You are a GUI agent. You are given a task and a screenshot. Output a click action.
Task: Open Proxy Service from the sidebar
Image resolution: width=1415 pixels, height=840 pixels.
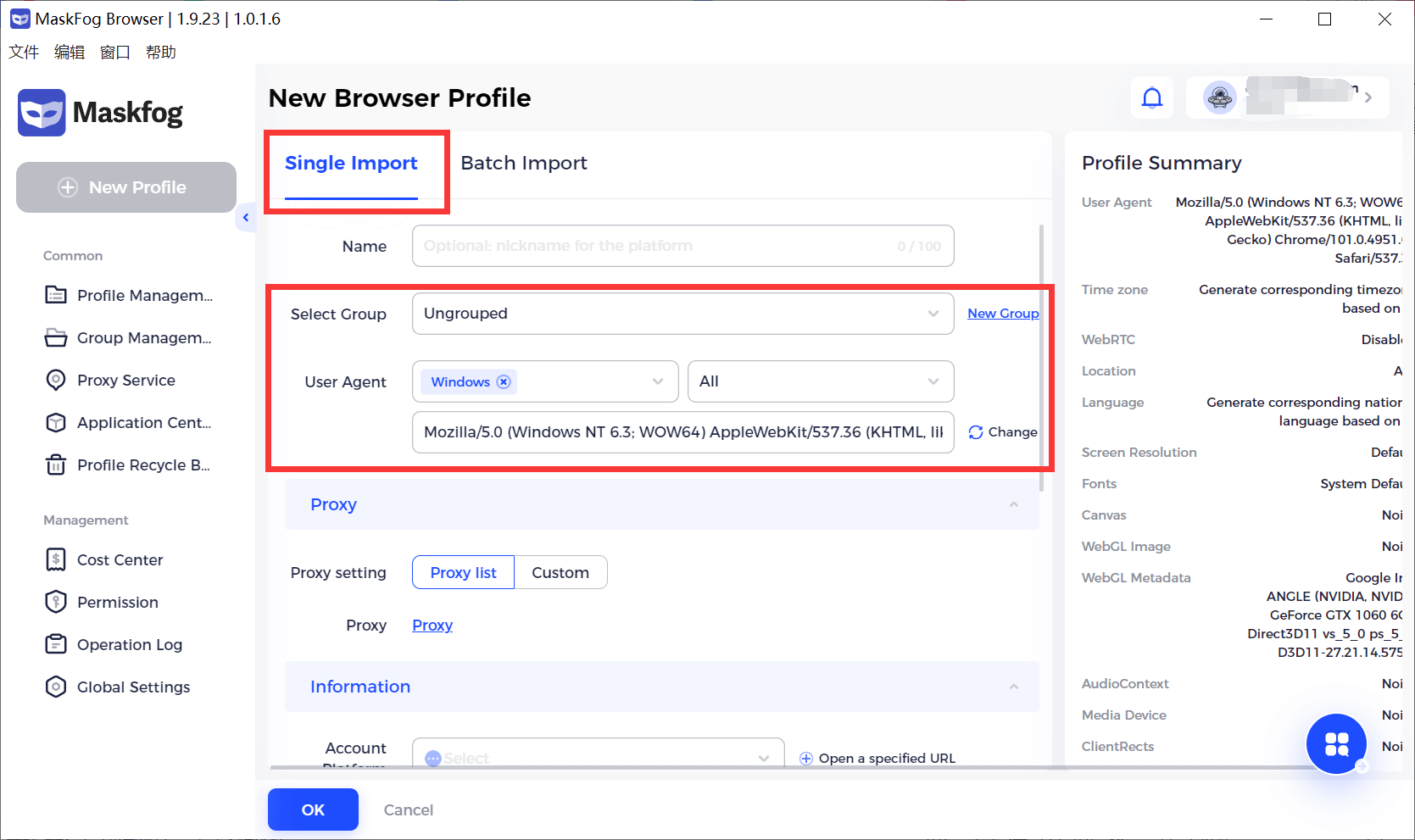[x=125, y=380]
